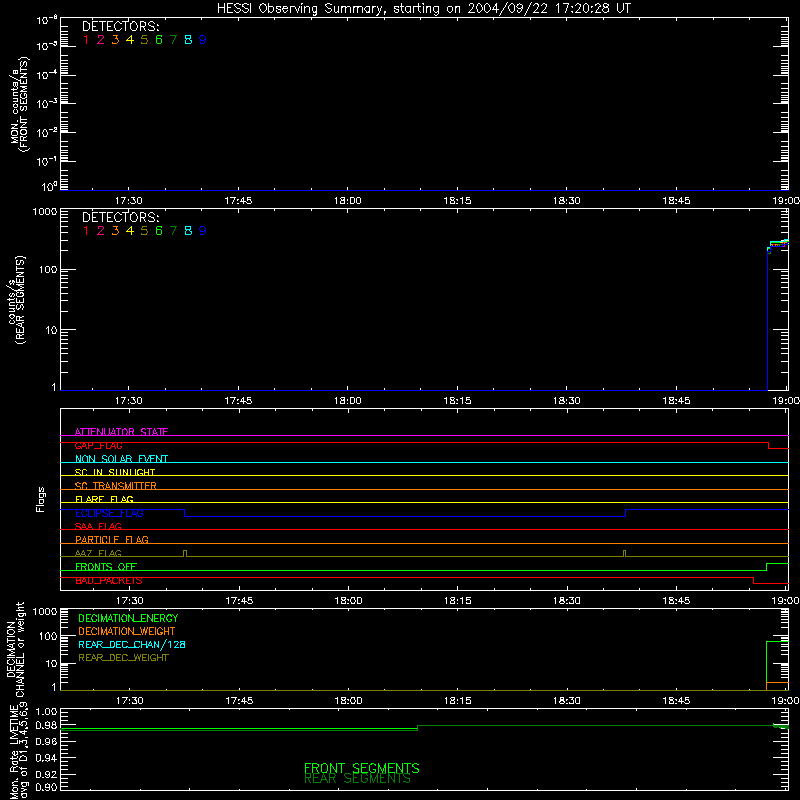Click detector 1 in the front segments legend

pos(86,39)
